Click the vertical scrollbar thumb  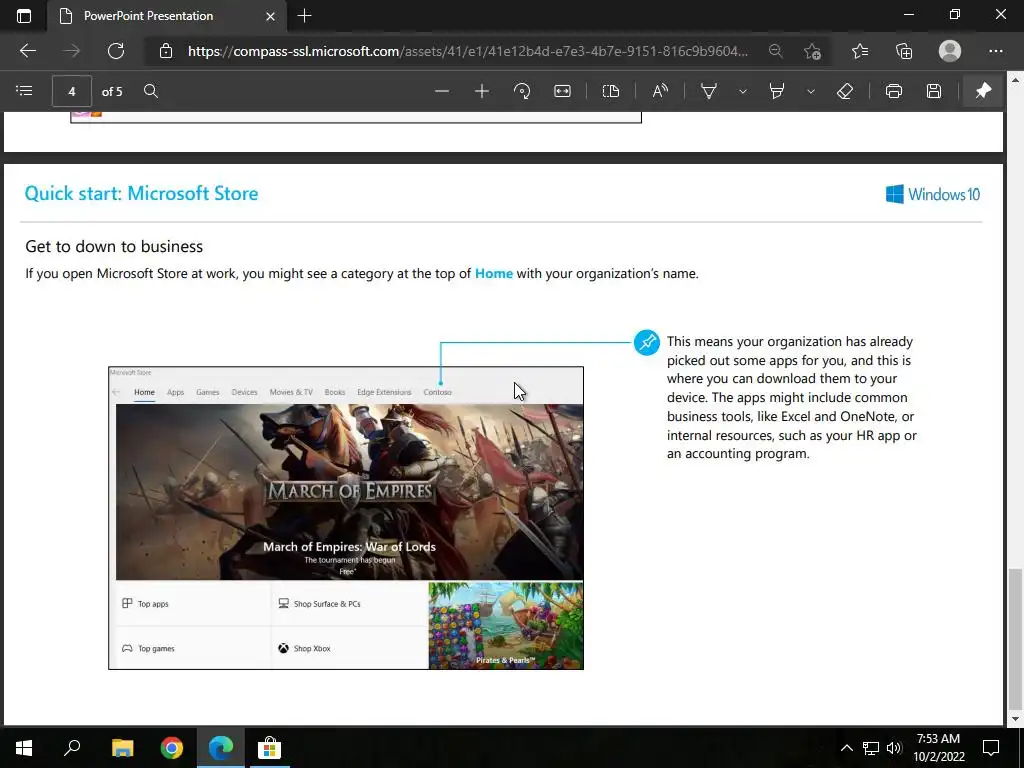click(x=1015, y=638)
